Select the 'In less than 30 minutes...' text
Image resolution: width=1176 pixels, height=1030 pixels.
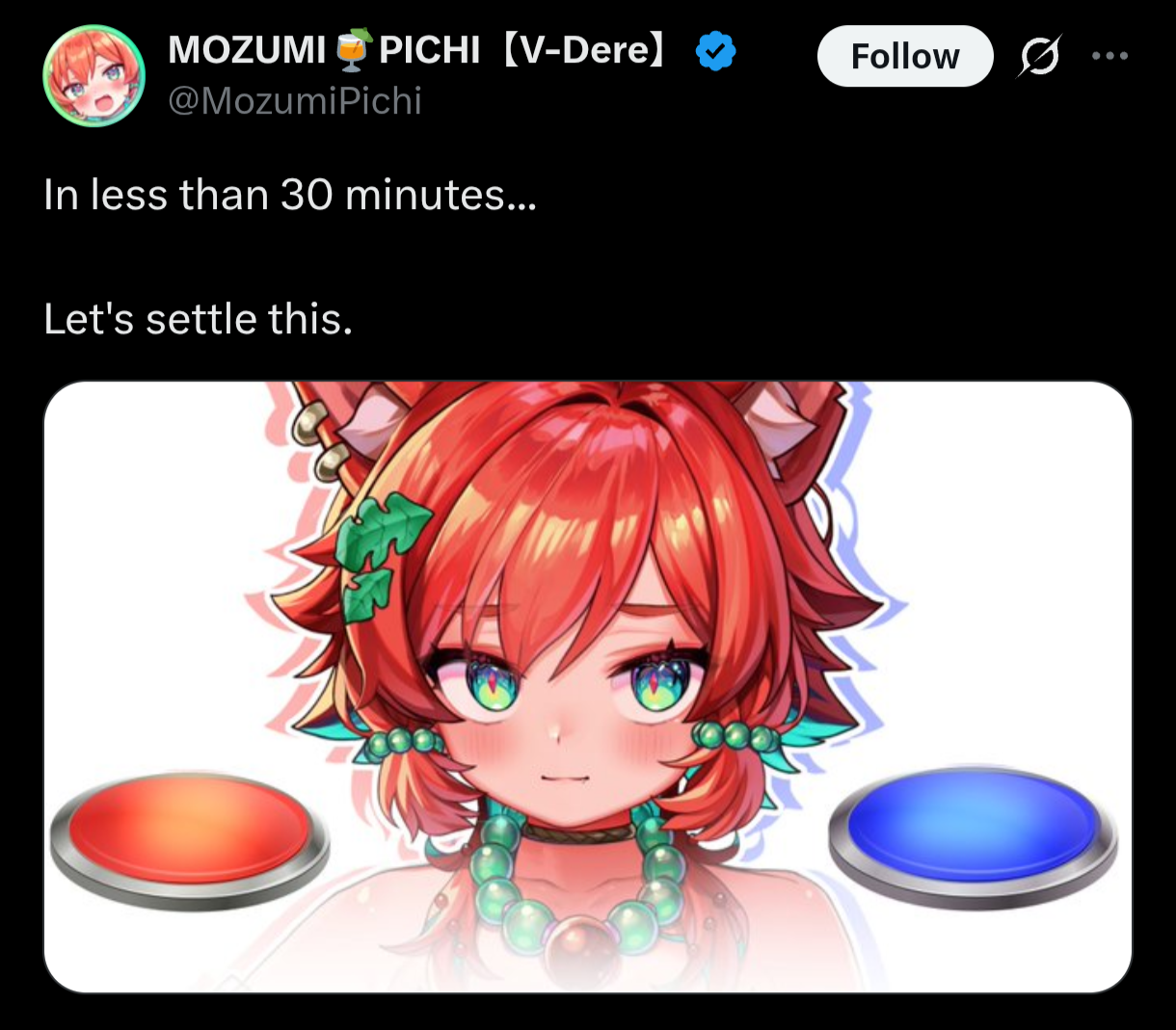[290, 196]
